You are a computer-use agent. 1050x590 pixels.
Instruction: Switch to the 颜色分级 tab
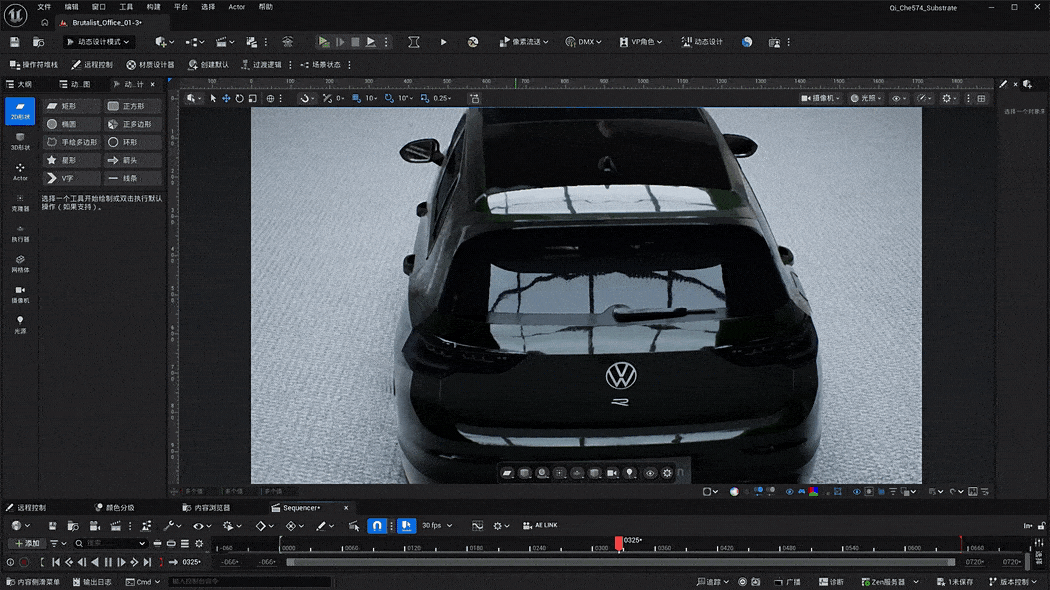(115, 508)
